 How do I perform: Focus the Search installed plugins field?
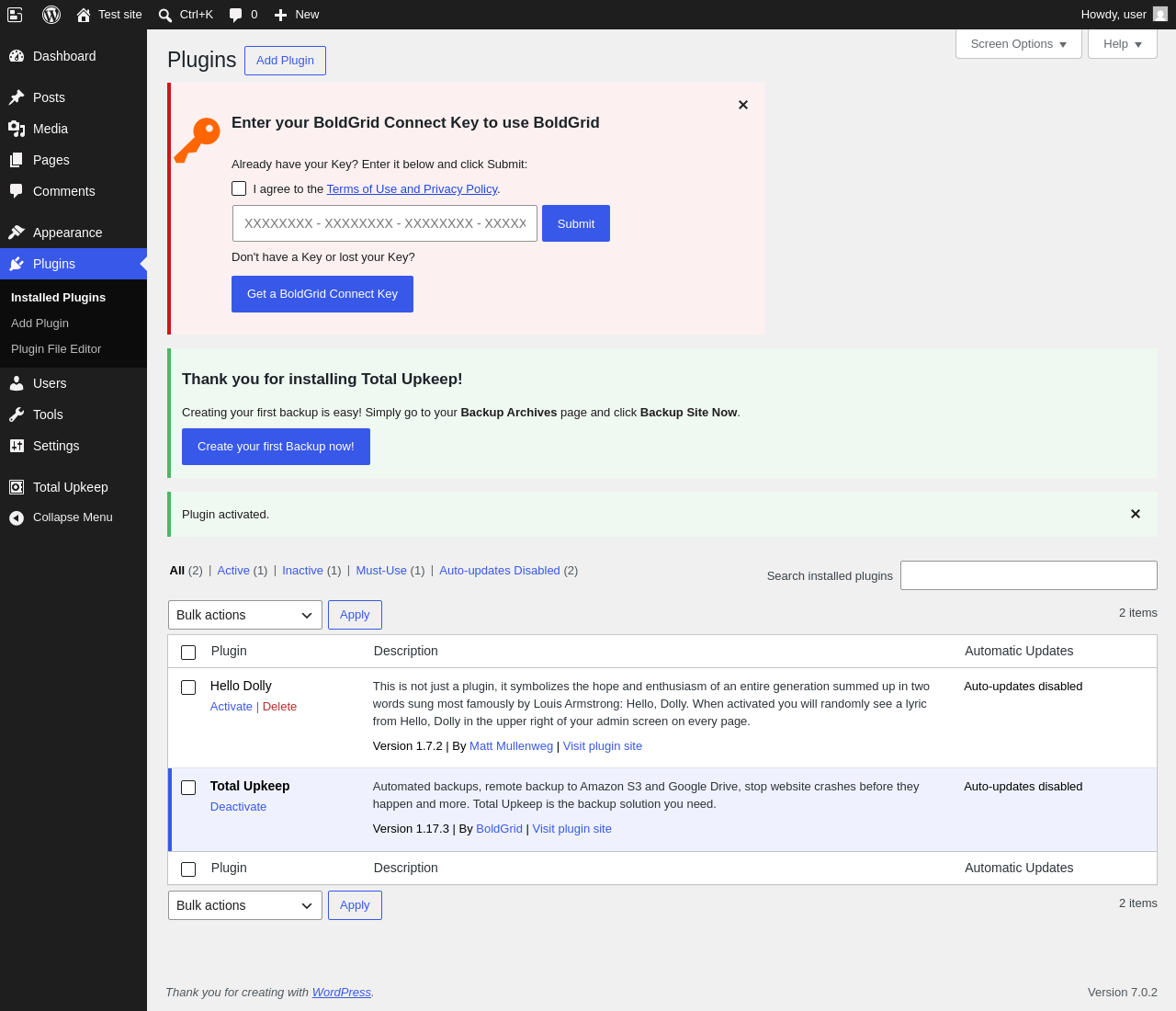coord(1029,575)
